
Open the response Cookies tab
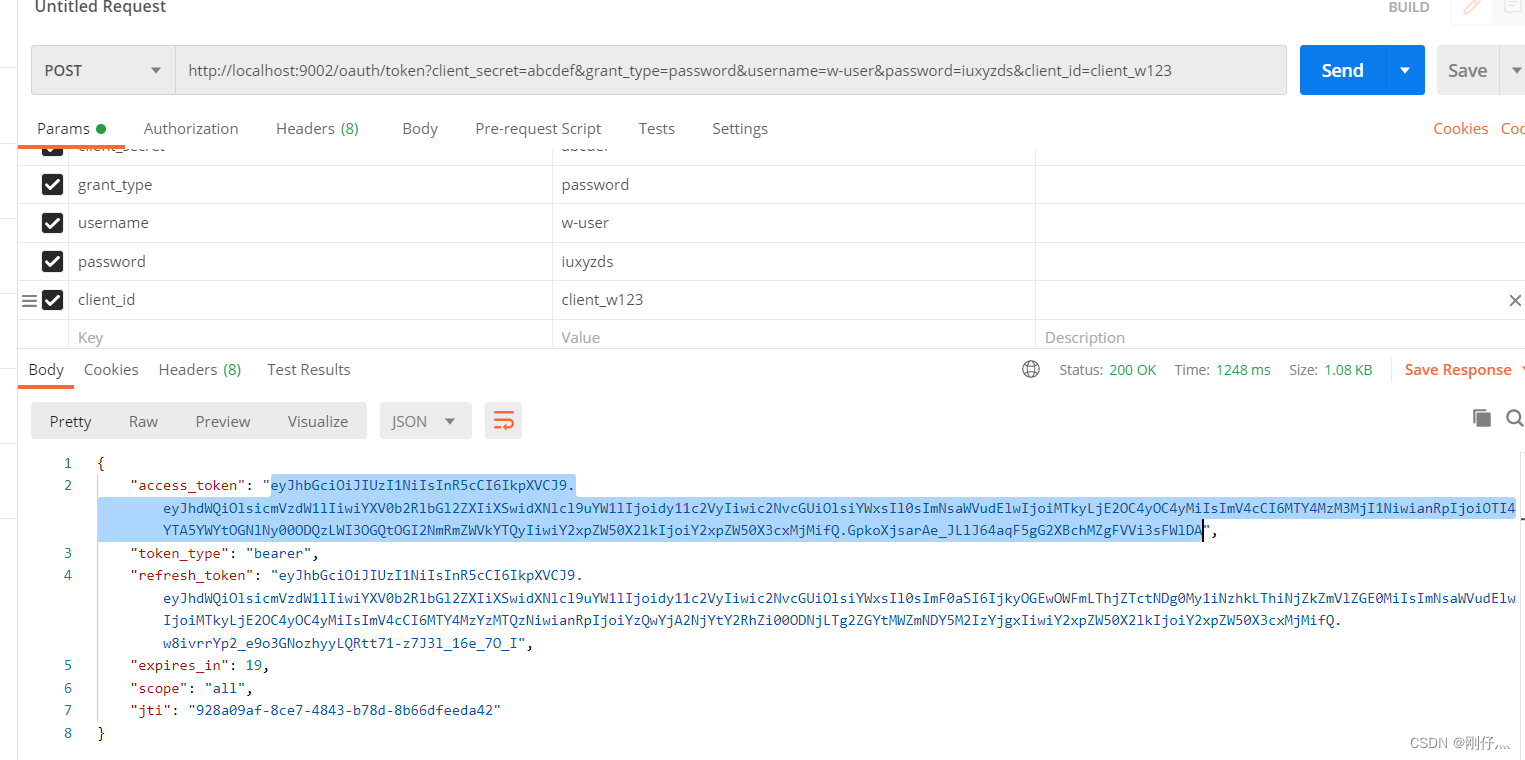[111, 370]
